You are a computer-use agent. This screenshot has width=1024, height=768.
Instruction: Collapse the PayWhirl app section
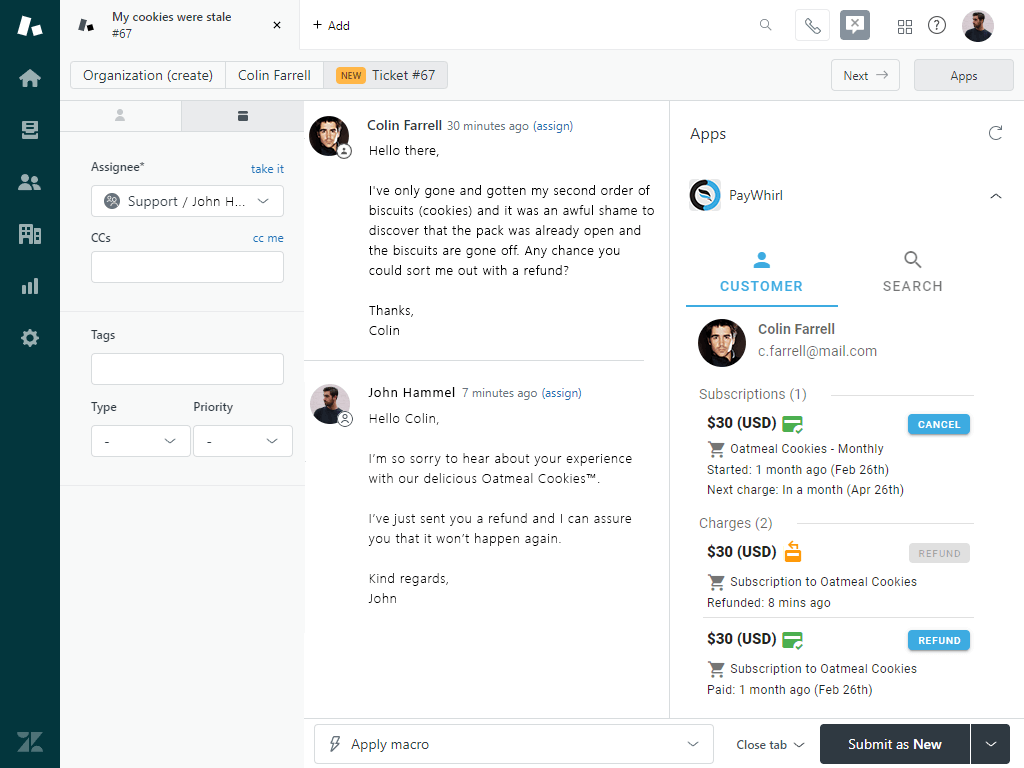pyautogui.click(x=995, y=196)
